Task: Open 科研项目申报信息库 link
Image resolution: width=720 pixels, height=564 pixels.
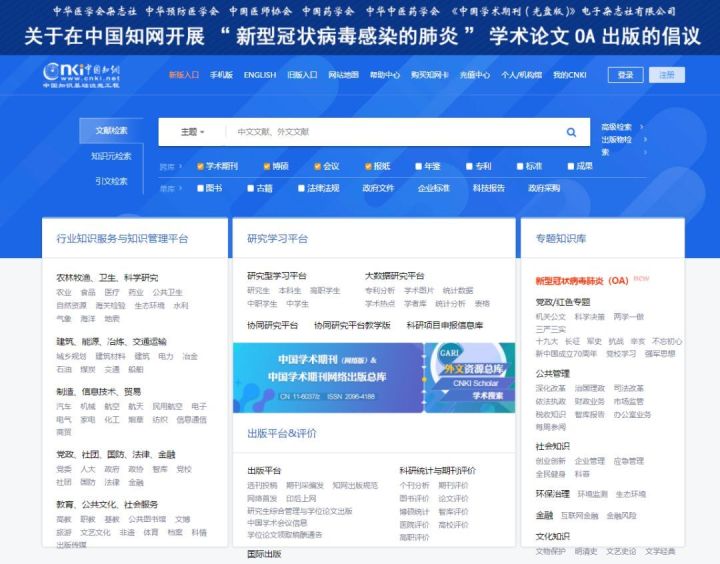Action: [445, 325]
